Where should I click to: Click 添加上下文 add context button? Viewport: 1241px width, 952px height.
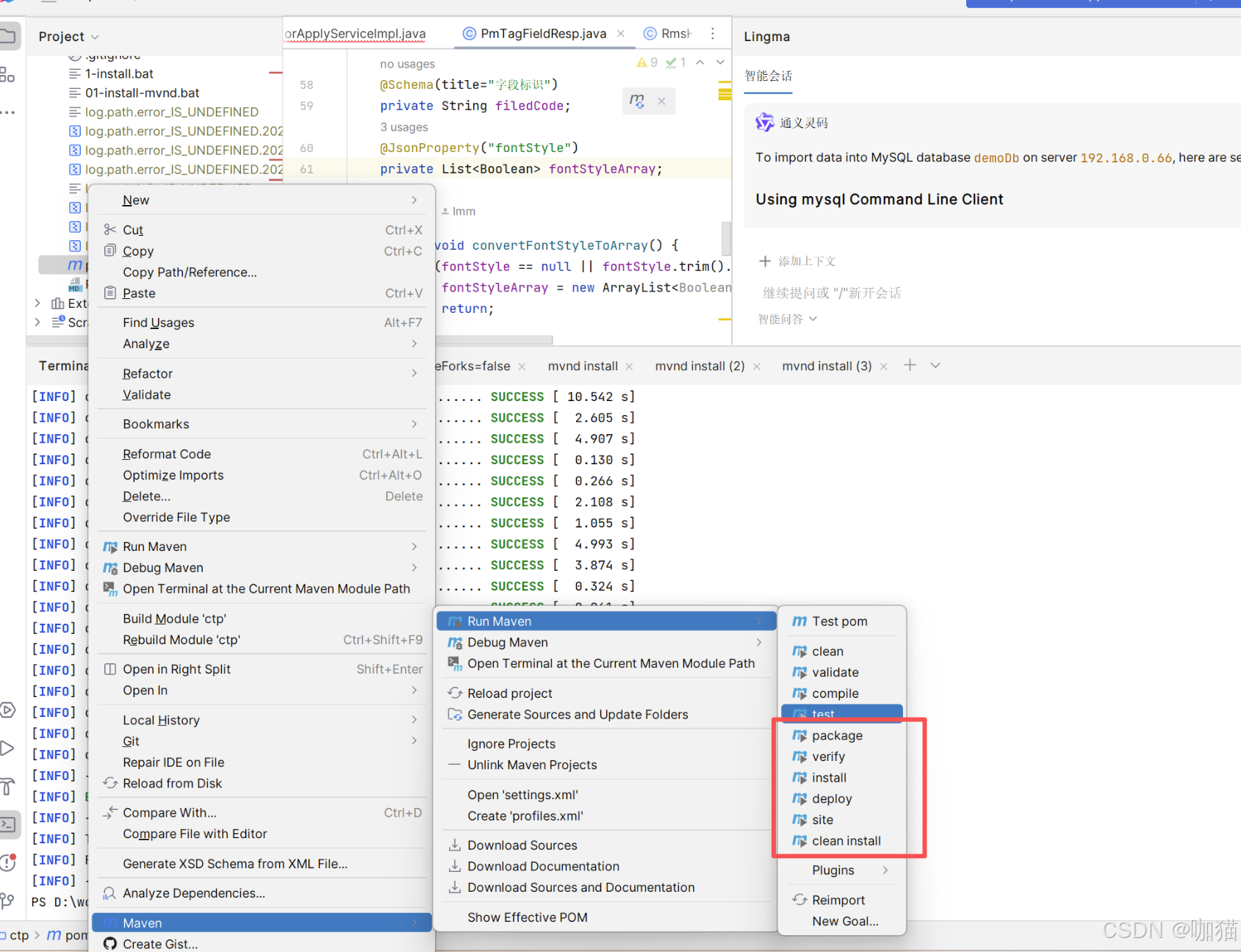click(798, 262)
